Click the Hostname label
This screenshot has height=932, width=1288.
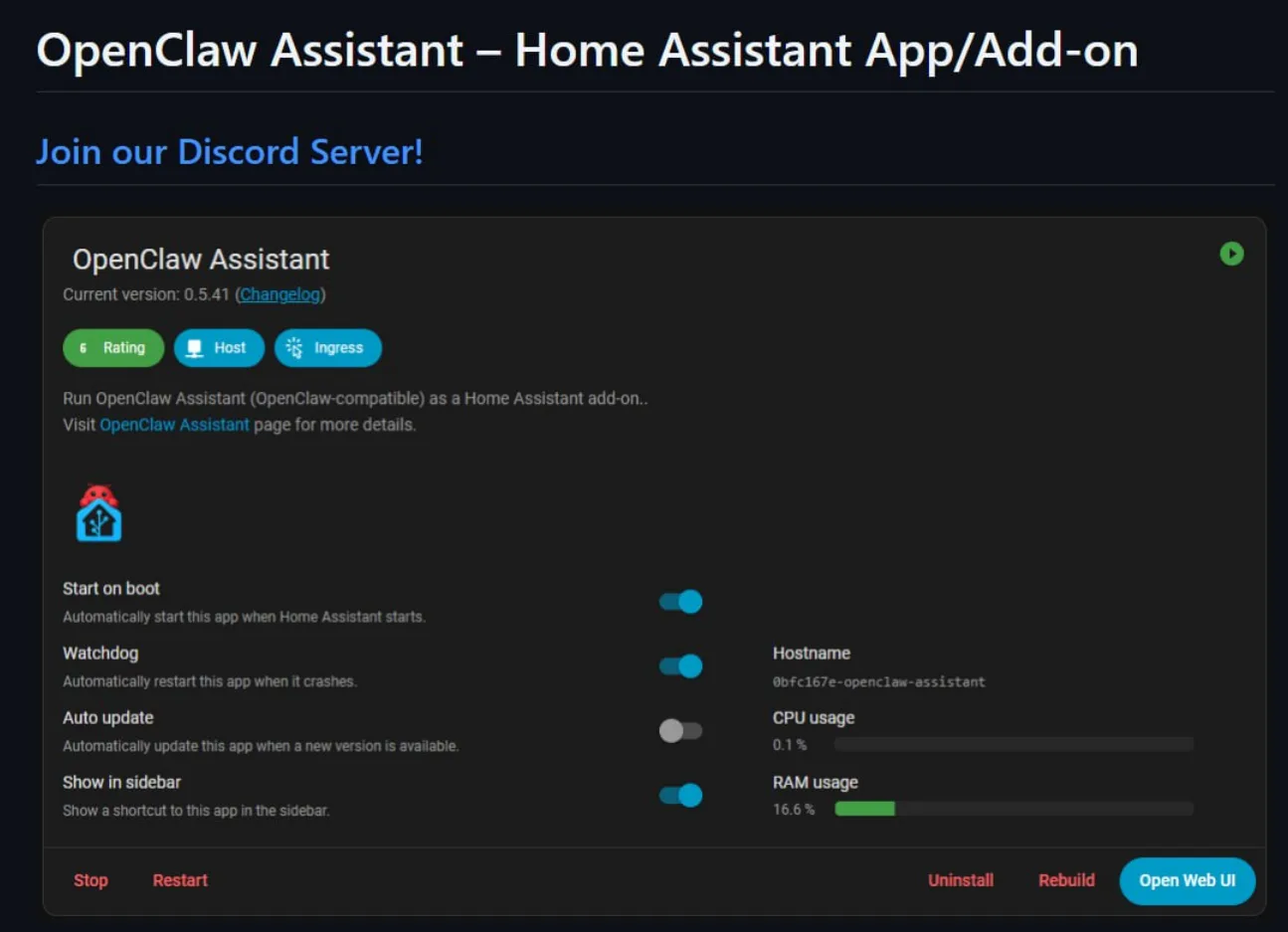pyautogui.click(x=812, y=653)
